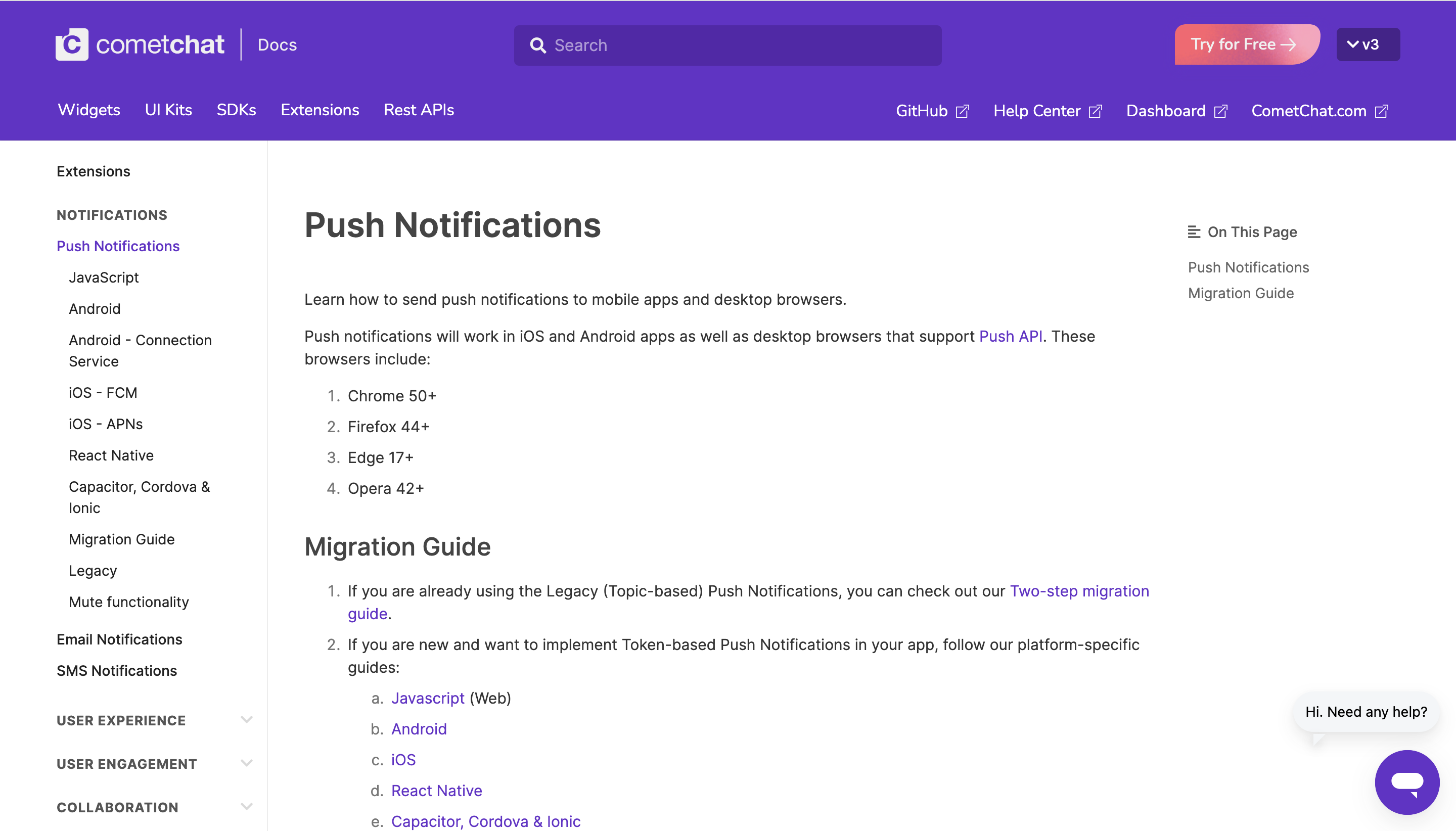The height and width of the screenshot is (831, 1456).
Task: Open the UI Kits nav tab
Action: (x=168, y=110)
